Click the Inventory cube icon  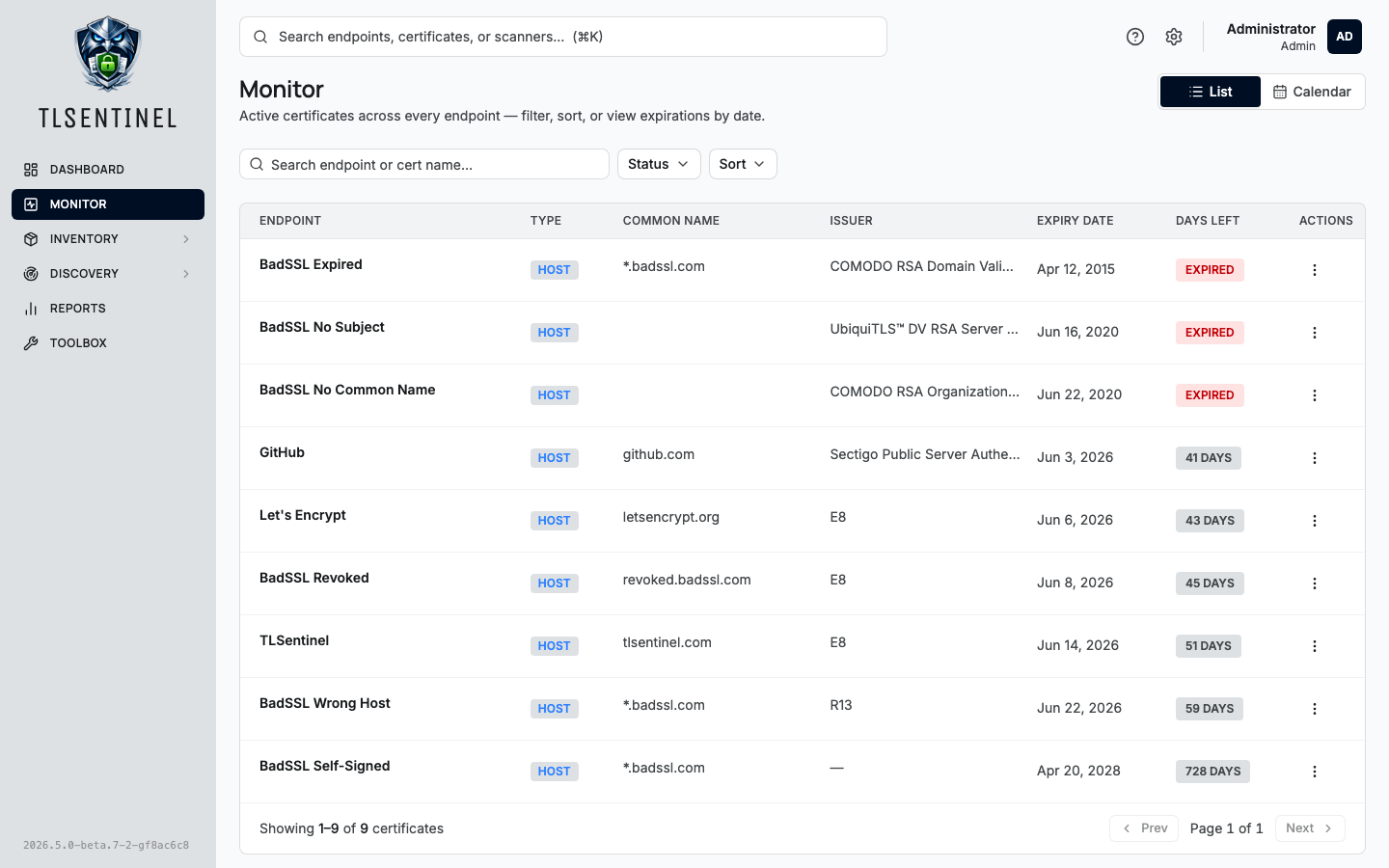click(31, 239)
